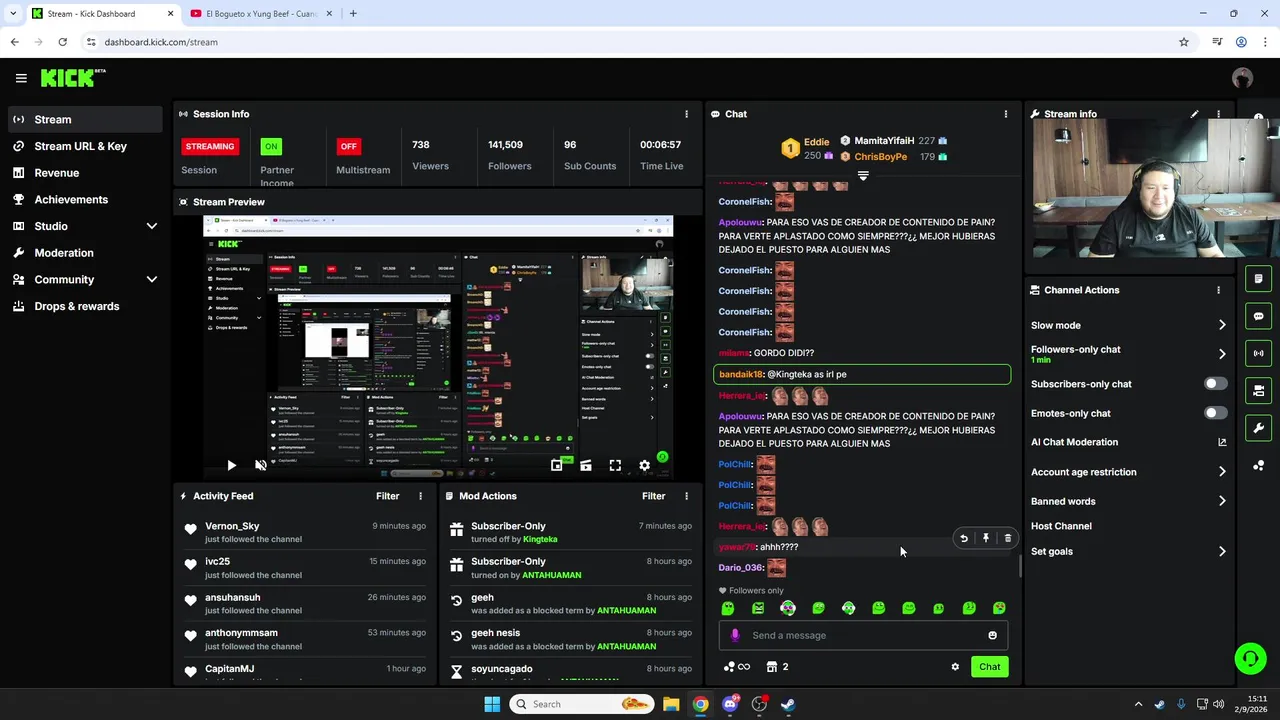Viewport: 1280px width, 720px height.
Task: Click the channel points infinity icon
Action: (x=737, y=667)
